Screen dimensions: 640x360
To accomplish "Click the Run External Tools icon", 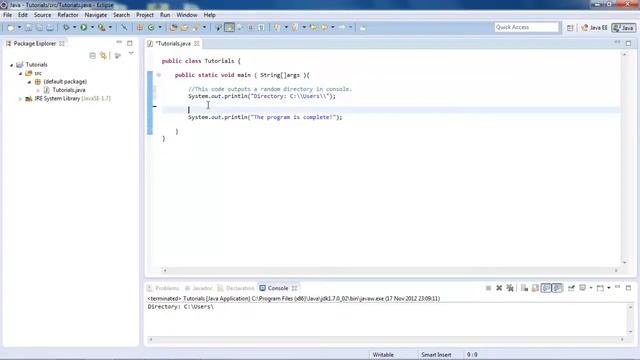I will [102, 27].
